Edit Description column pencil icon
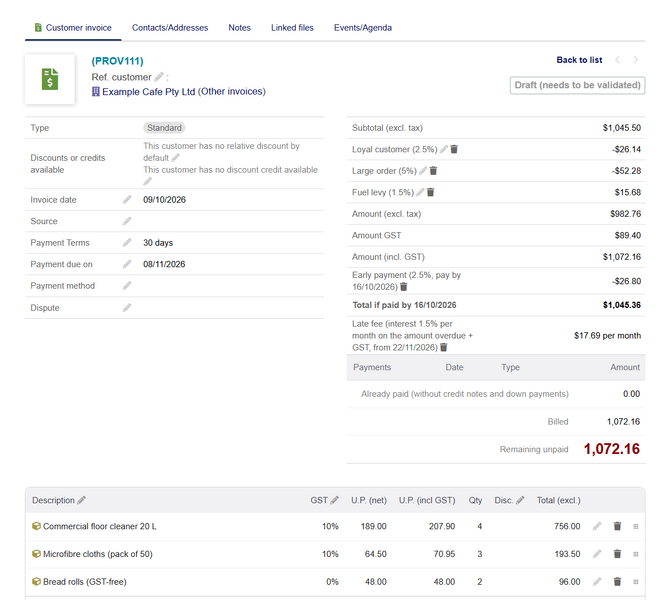The image size is (667, 600). 81,500
